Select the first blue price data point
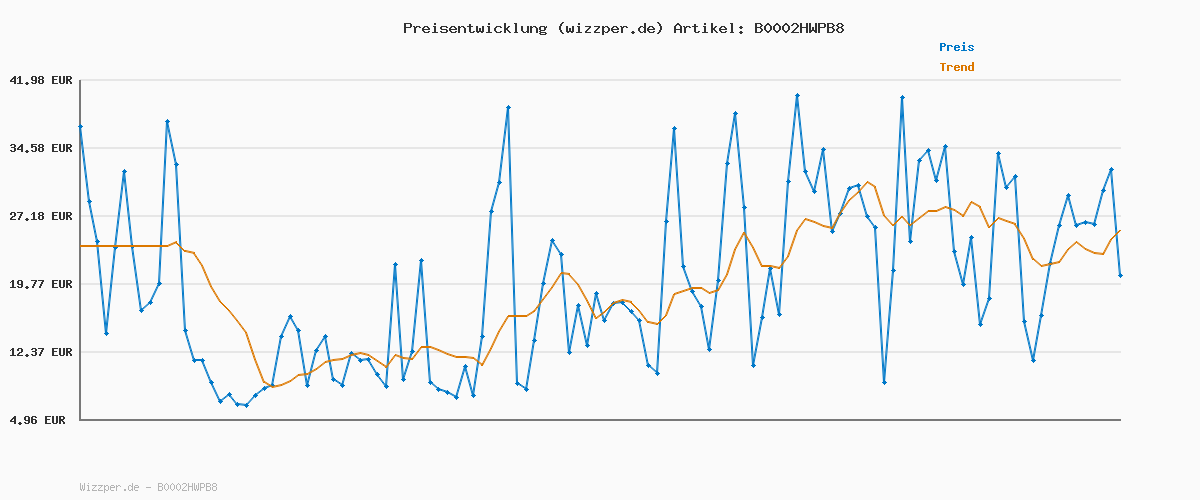 (80, 126)
